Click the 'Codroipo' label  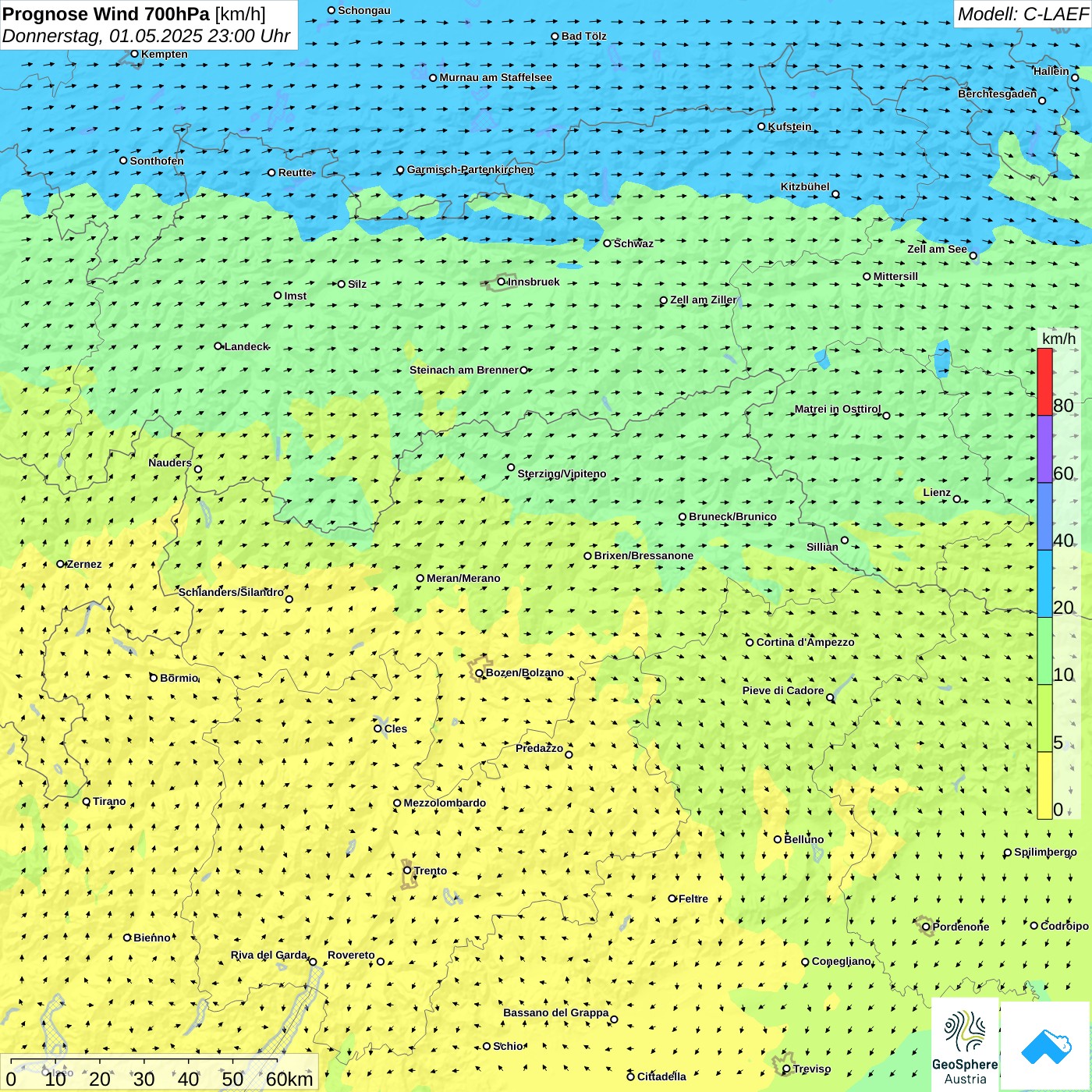pyautogui.click(x=1065, y=926)
